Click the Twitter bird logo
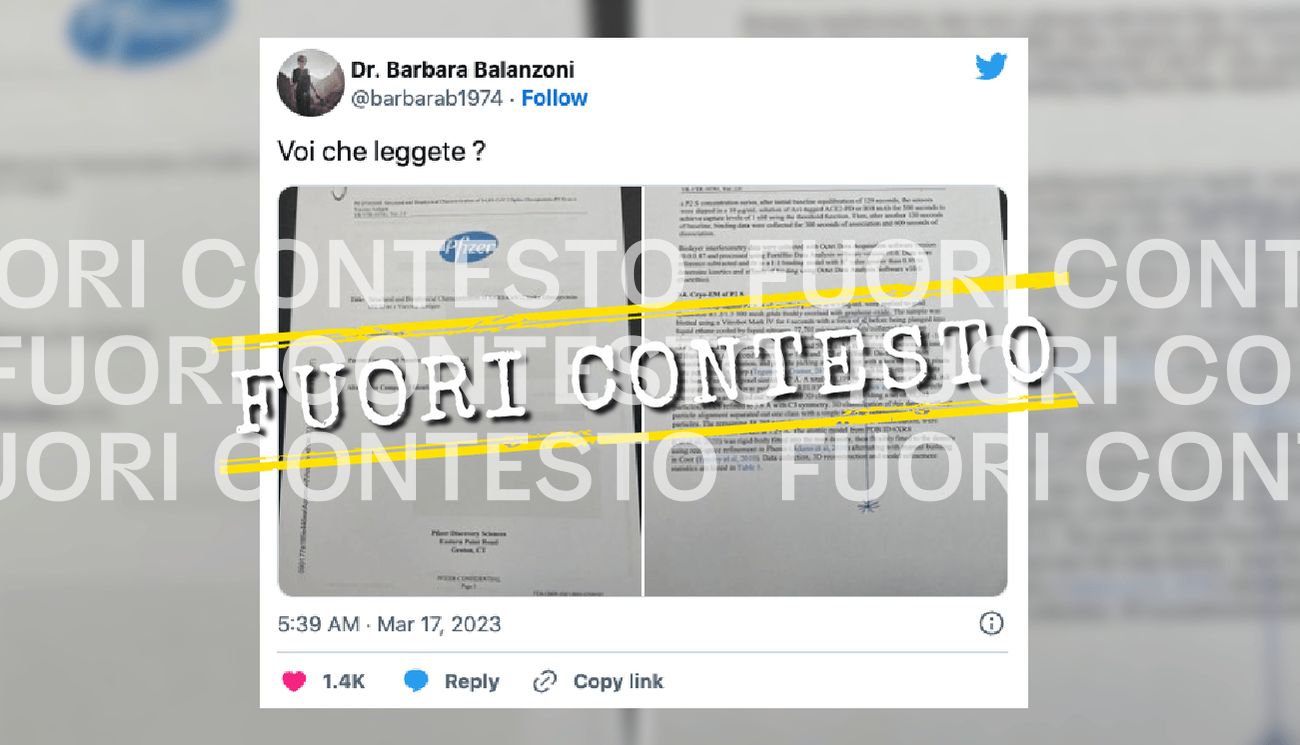This screenshot has height=745, width=1300. coord(991,67)
